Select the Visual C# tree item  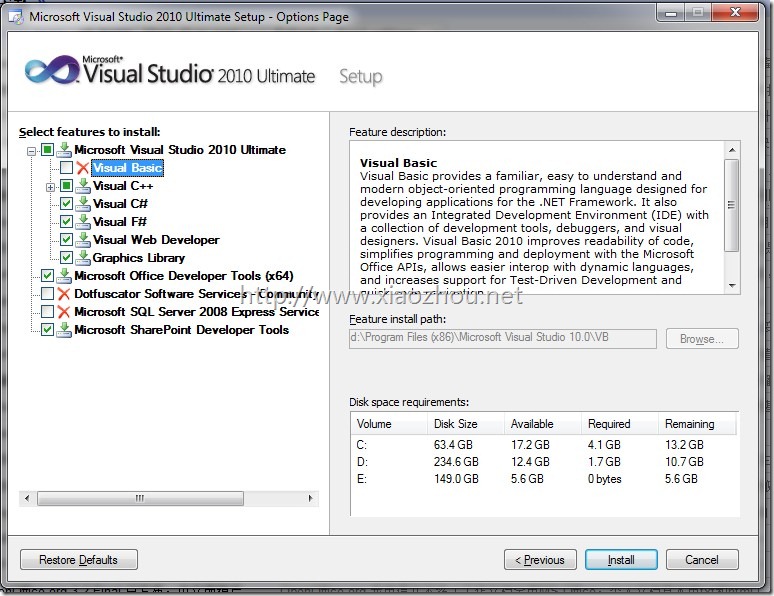[x=120, y=203]
